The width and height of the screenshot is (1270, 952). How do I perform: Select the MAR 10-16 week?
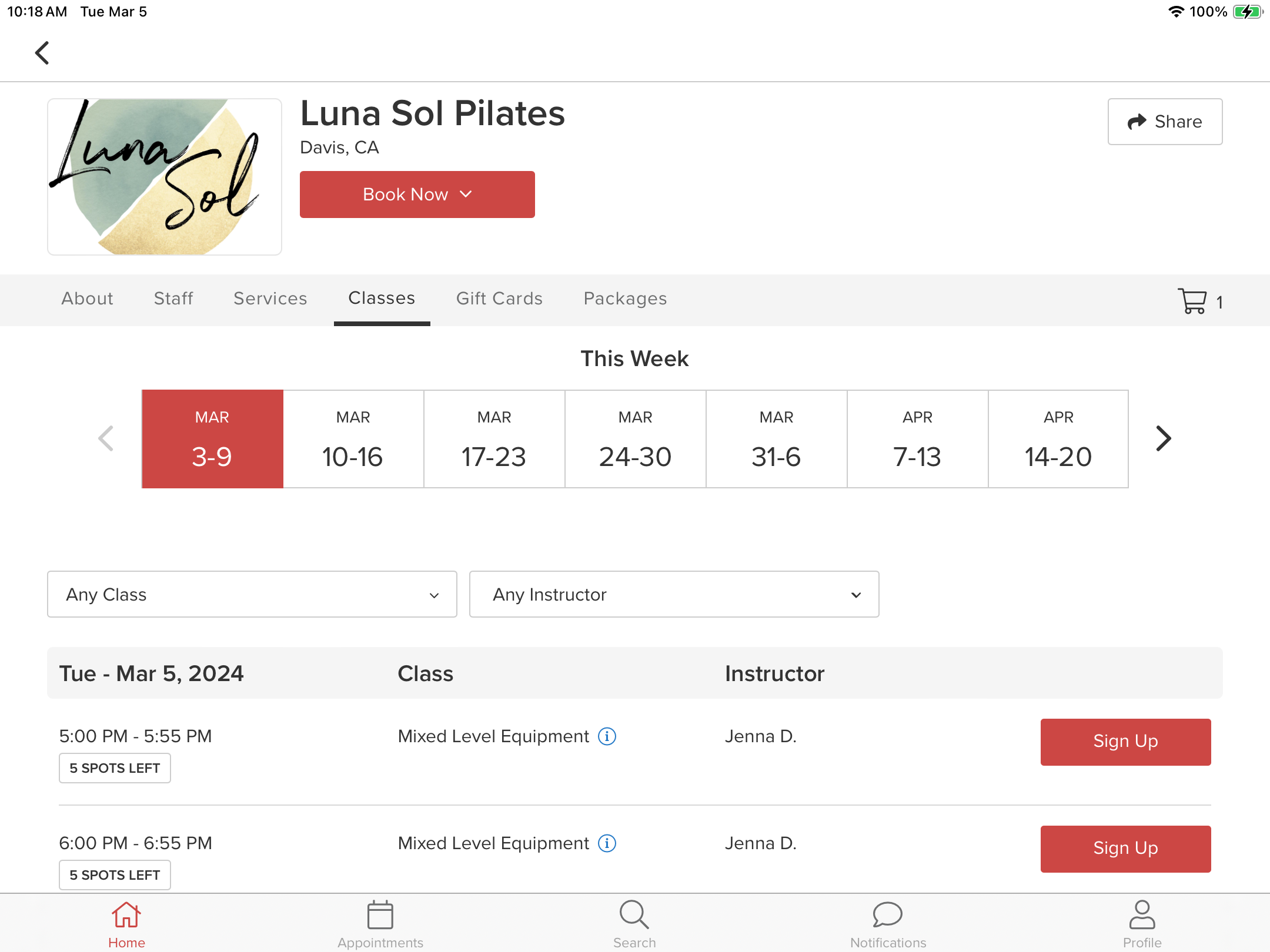353,439
